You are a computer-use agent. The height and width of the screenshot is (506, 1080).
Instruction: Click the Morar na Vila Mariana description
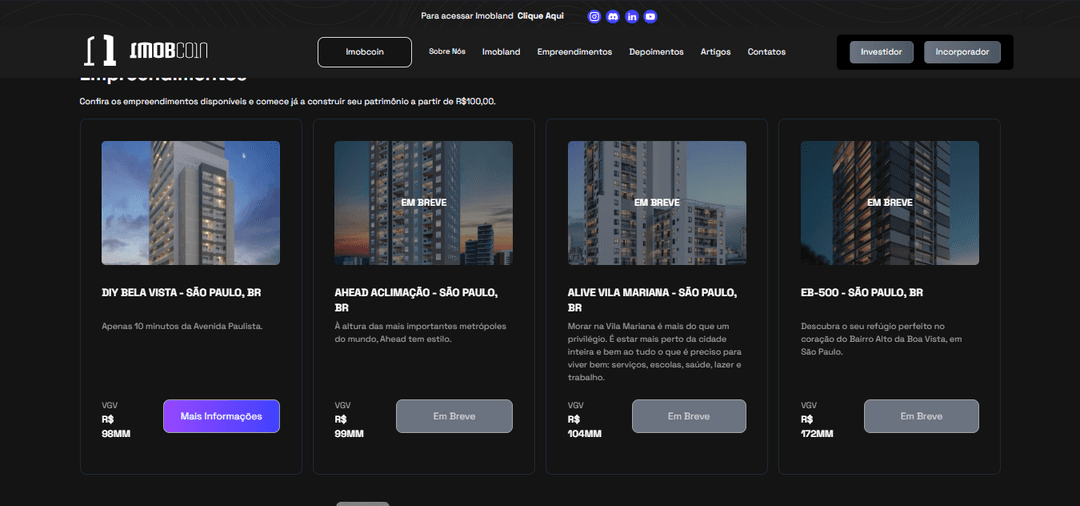click(654, 352)
